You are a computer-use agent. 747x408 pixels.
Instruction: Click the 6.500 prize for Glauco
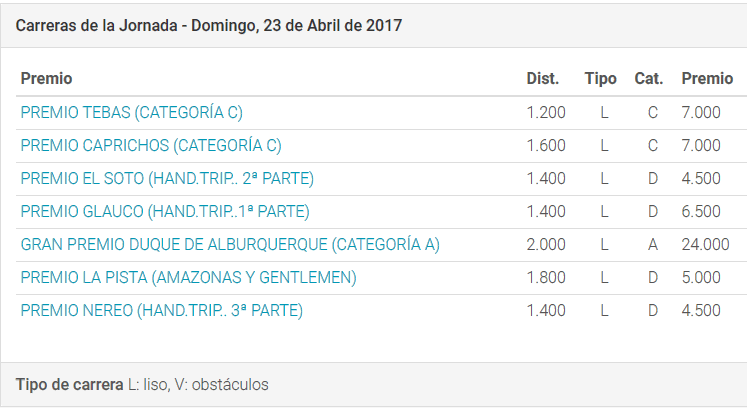(701, 211)
